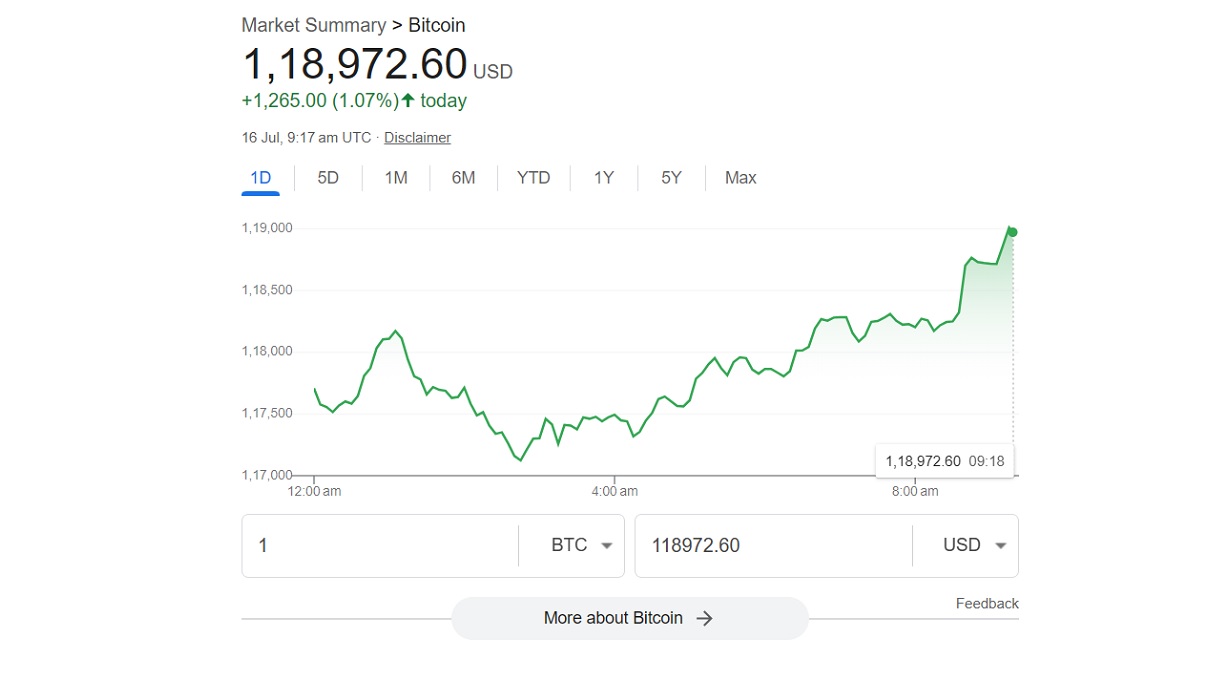Click the green current-price dot on chart
The image size is (1206, 674).
(x=1012, y=232)
